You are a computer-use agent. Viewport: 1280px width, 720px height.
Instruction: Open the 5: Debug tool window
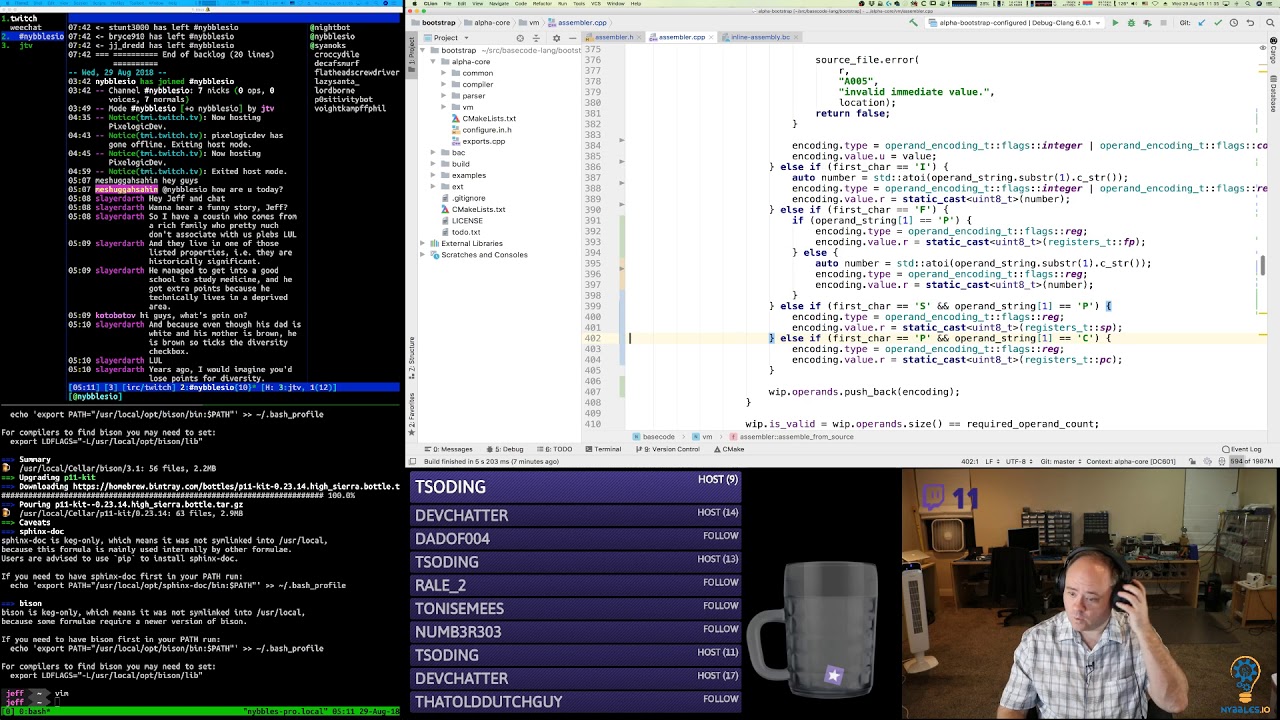tap(503, 449)
